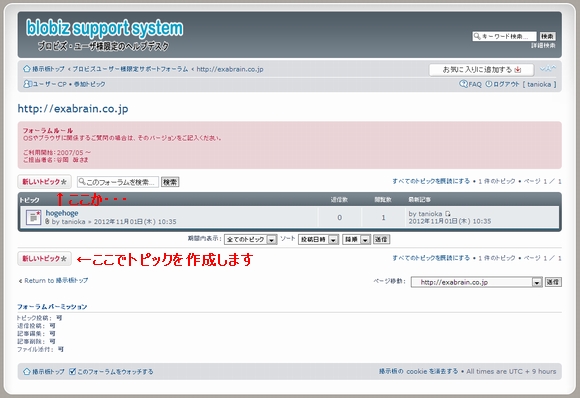Focus the keyword search field in header
580x398 pixels.
[x=504, y=36]
